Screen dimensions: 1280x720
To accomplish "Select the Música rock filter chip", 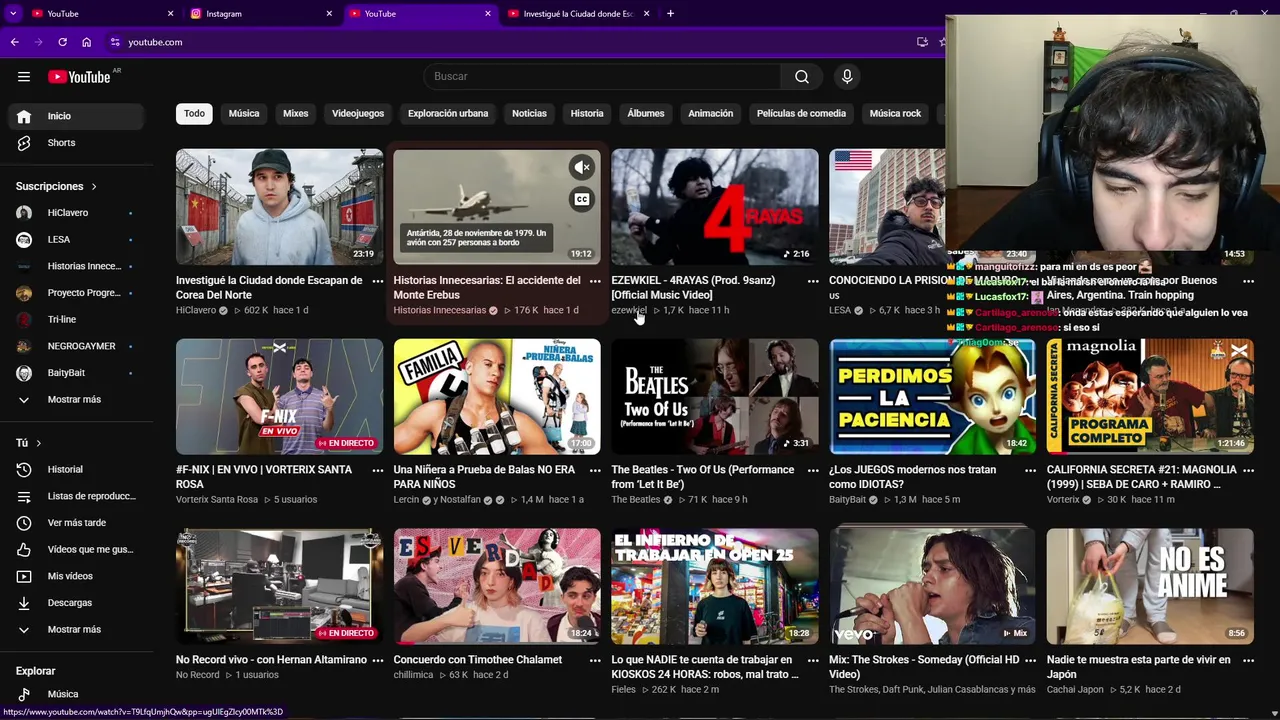I will (x=895, y=113).
